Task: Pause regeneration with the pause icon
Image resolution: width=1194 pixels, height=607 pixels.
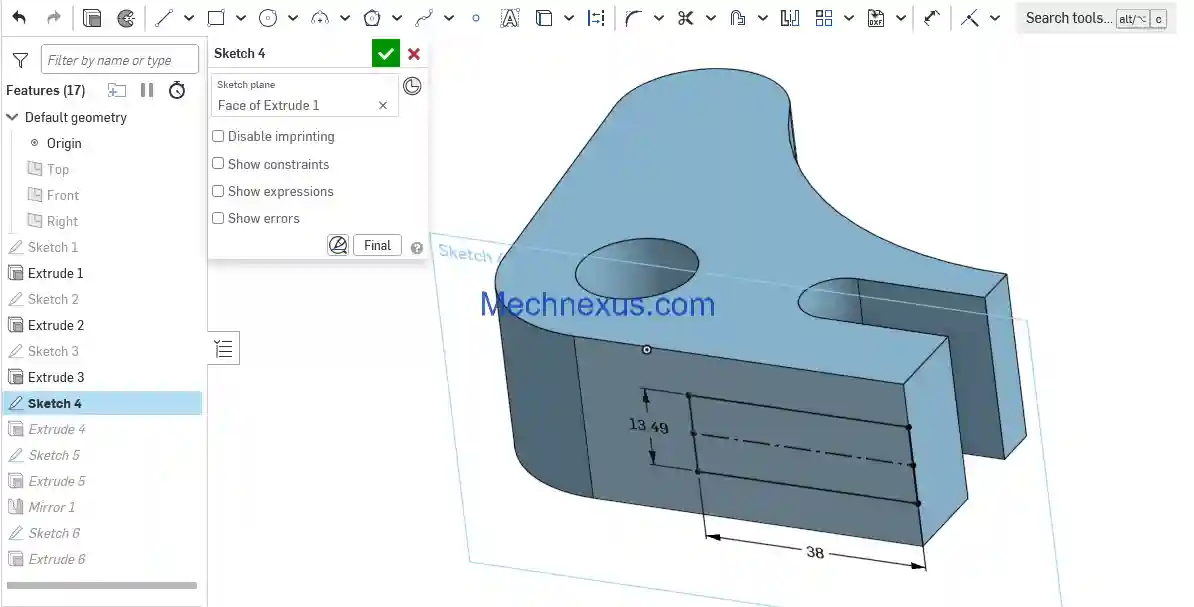Action: click(147, 90)
